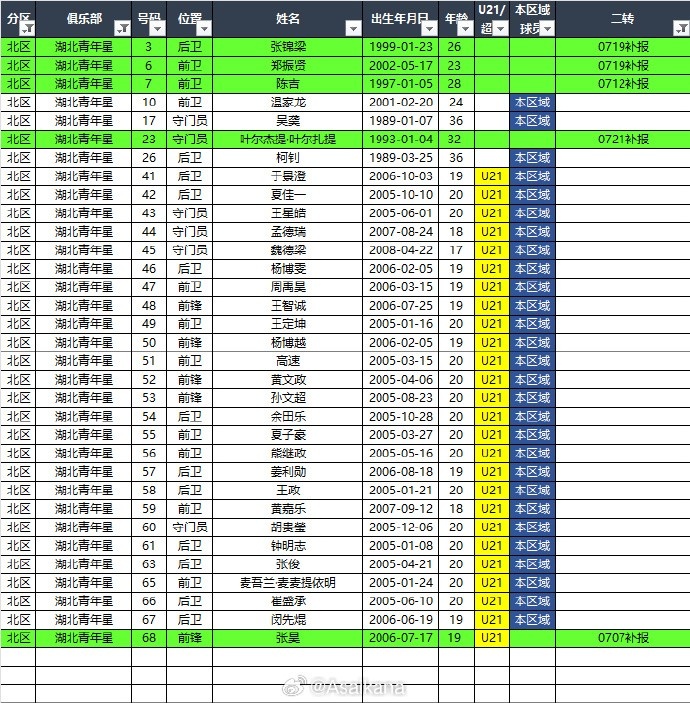The width and height of the screenshot is (690, 703).
Task: Expand the 号码 column filter arrow
Action: (x=157, y=29)
